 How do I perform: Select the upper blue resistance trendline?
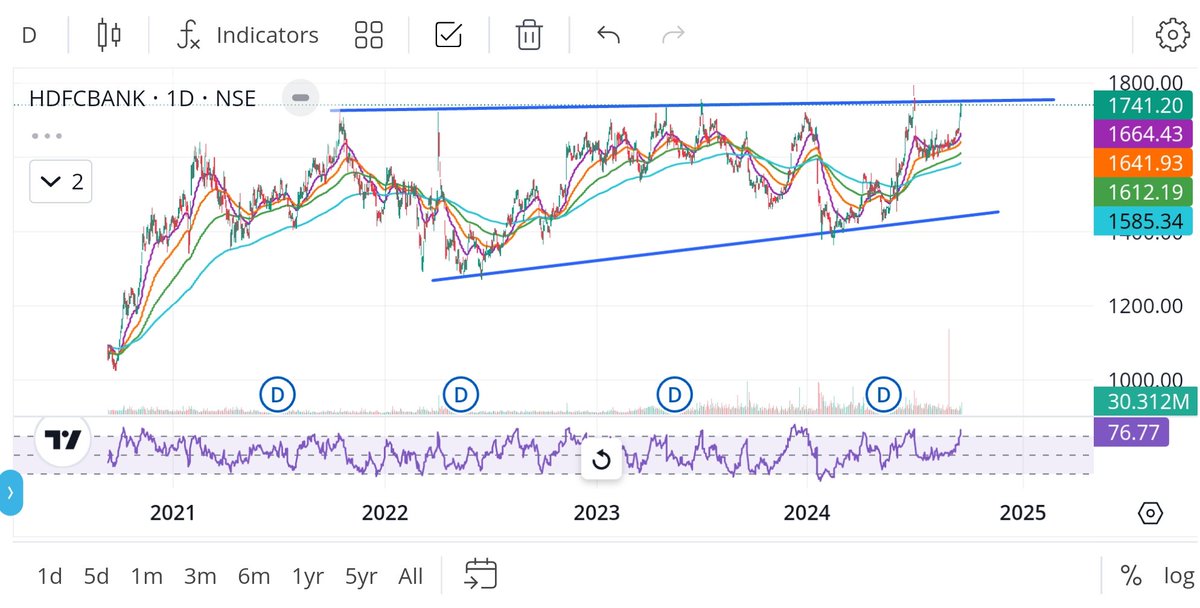[x=692, y=104]
